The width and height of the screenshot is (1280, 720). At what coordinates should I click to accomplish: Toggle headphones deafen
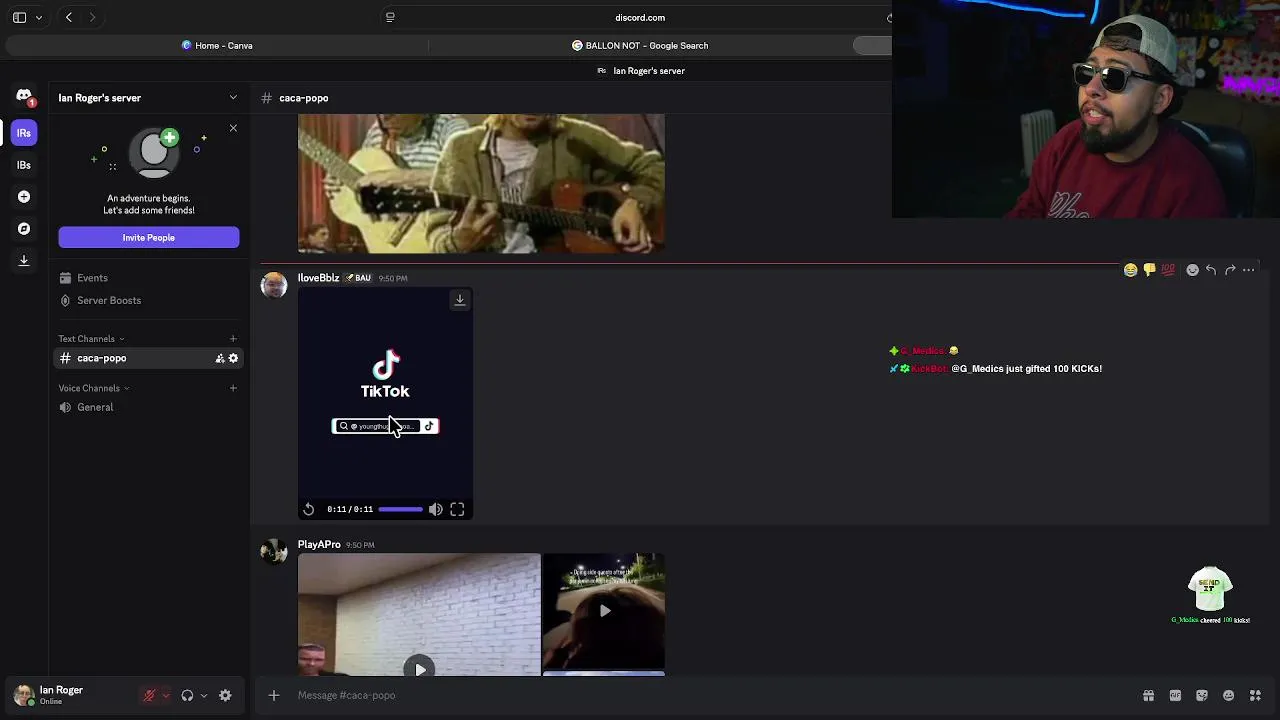click(x=187, y=696)
